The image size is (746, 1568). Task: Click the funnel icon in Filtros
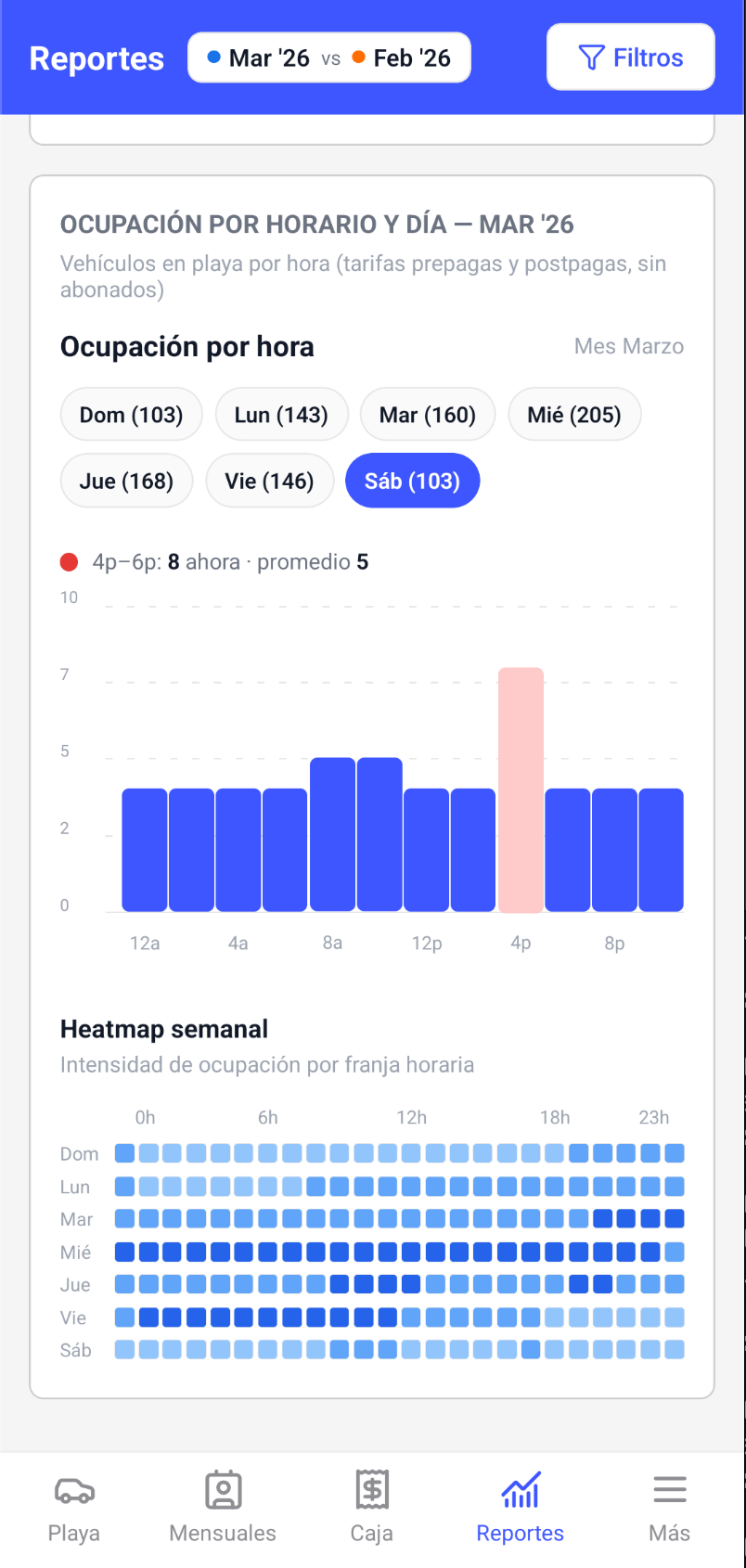591,58
